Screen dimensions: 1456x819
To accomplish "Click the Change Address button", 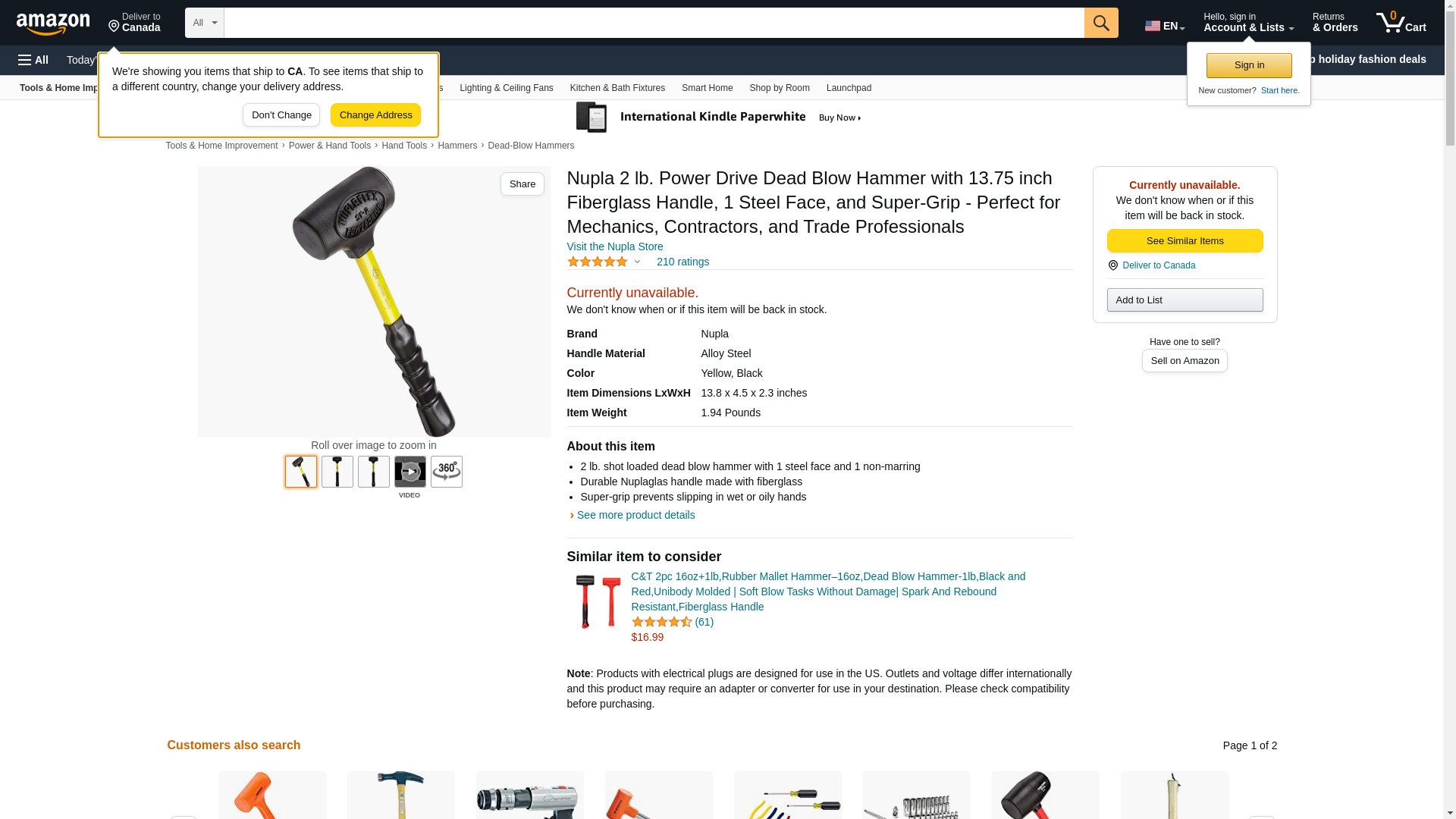I will 375,115.
